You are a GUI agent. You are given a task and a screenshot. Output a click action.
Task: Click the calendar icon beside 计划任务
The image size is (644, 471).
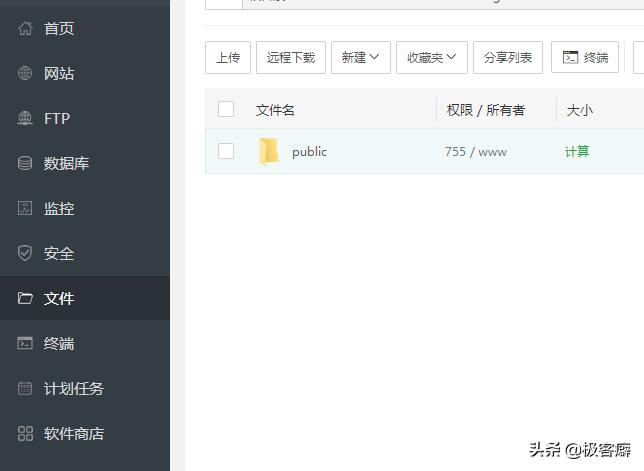coord(25,388)
